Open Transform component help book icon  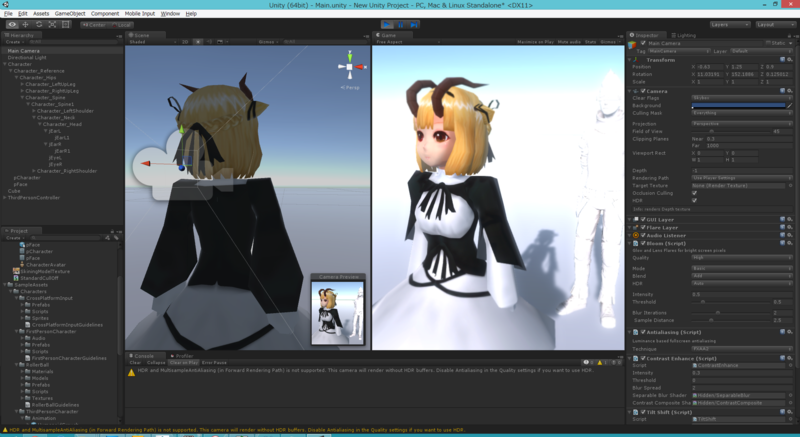[x=783, y=60]
